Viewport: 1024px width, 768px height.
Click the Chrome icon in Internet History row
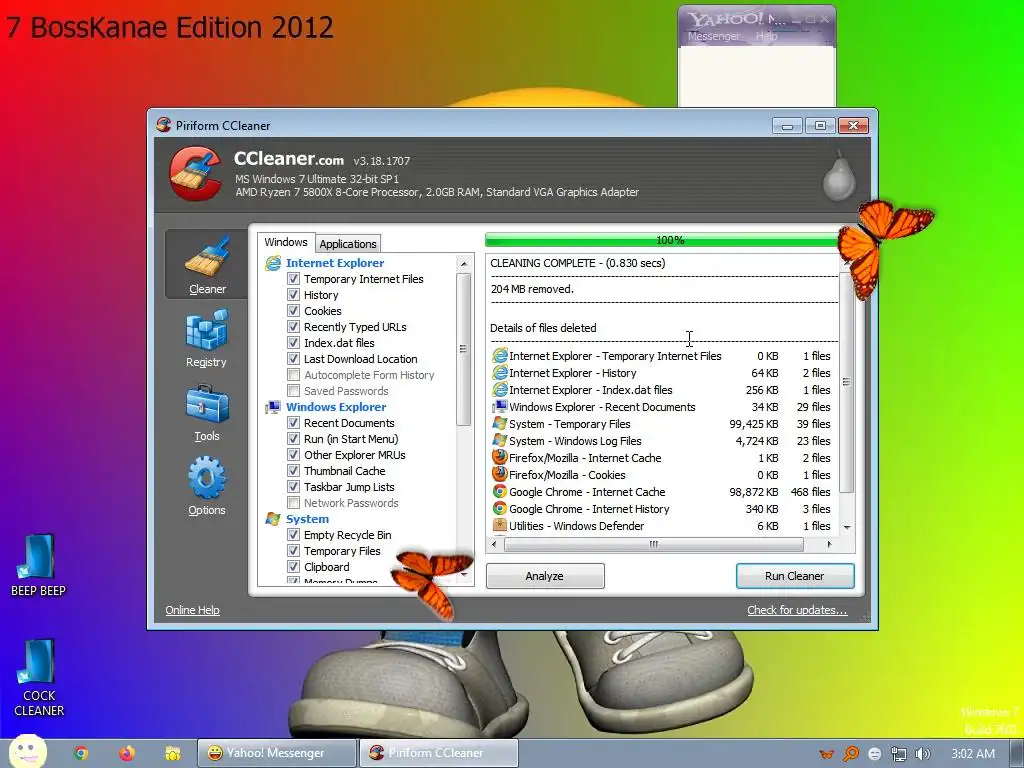pyautogui.click(x=500, y=508)
